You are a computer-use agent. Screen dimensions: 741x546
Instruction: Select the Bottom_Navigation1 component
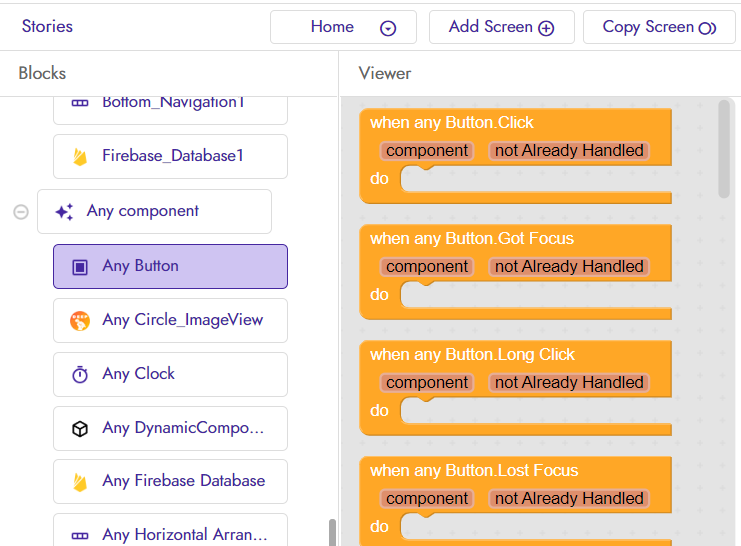pos(170,106)
